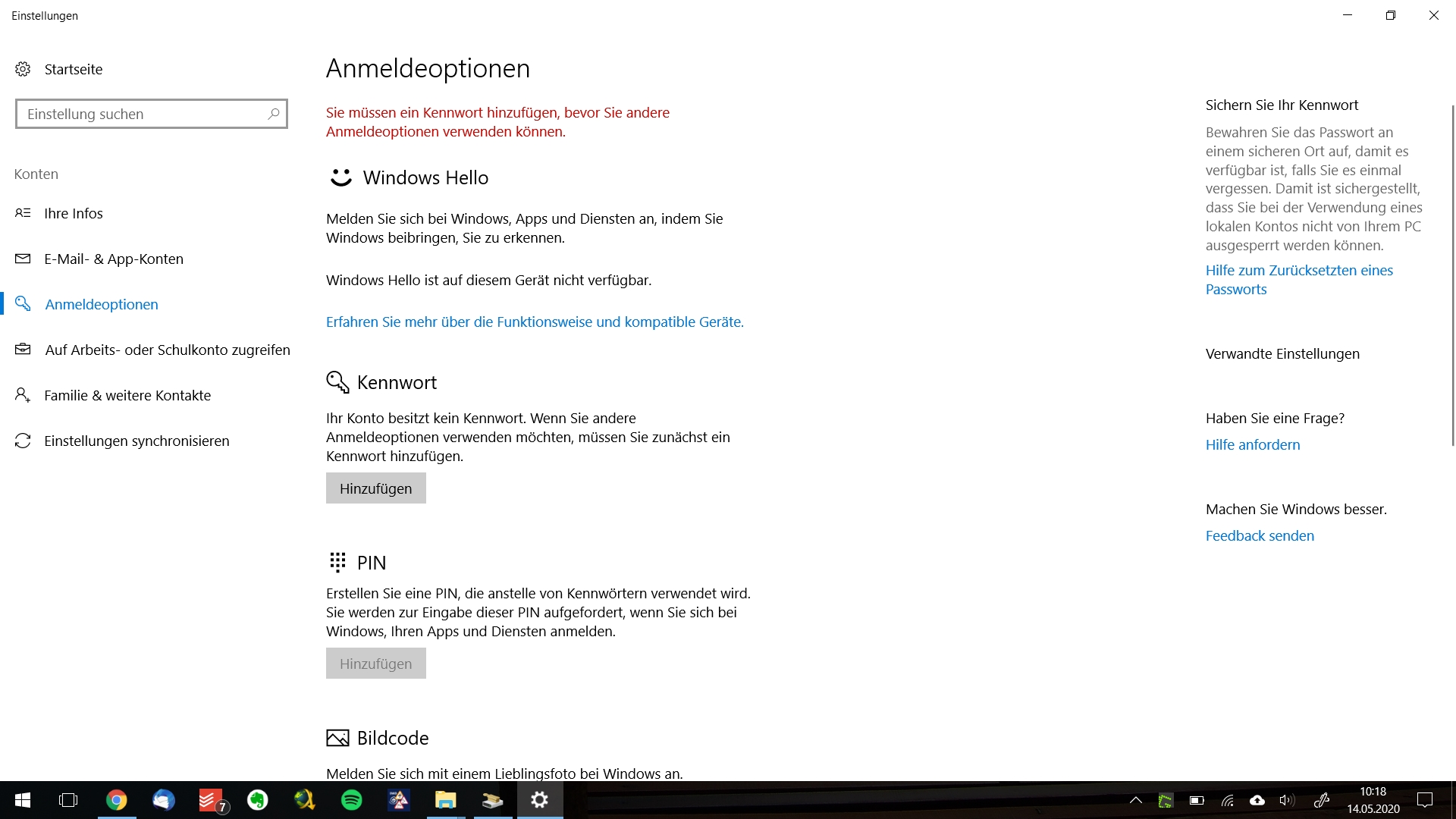Open Ihre Infos in the sidebar
Image resolution: width=1456 pixels, height=819 pixels.
pyautogui.click(x=74, y=213)
